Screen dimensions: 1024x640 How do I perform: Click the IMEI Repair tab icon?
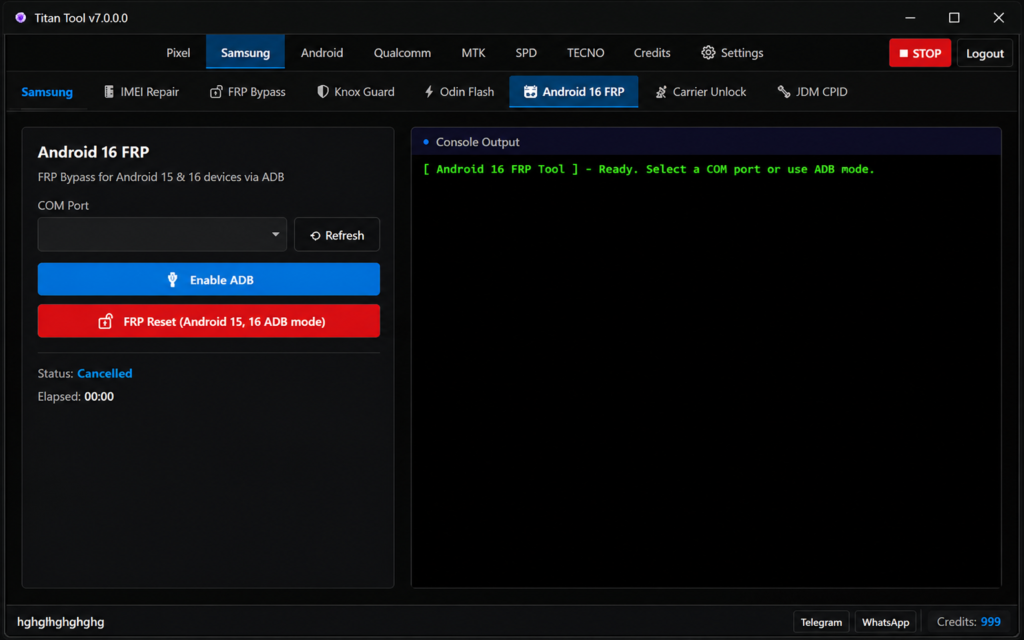point(109,92)
